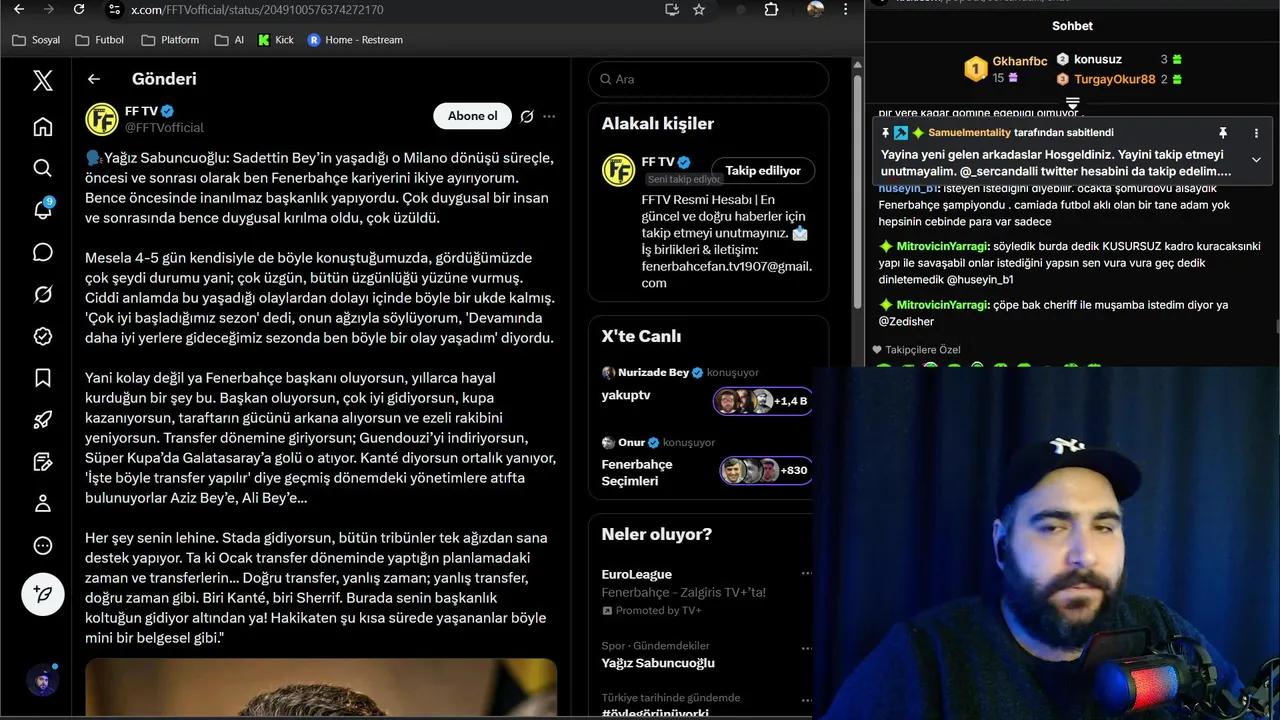Open the Kick bookmark
Viewport: 1280px width, 720px height.
(x=276, y=40)
